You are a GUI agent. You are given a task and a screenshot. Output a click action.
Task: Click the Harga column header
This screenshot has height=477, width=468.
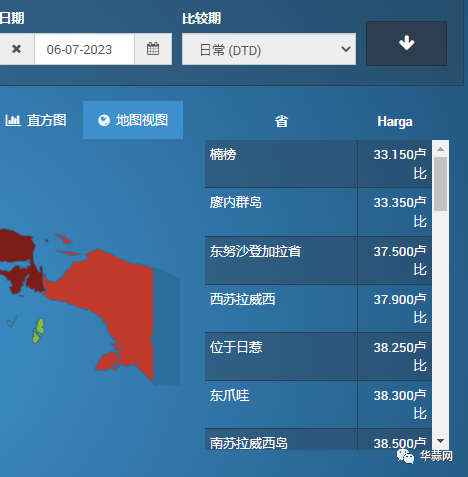click(x=395, y=122)
